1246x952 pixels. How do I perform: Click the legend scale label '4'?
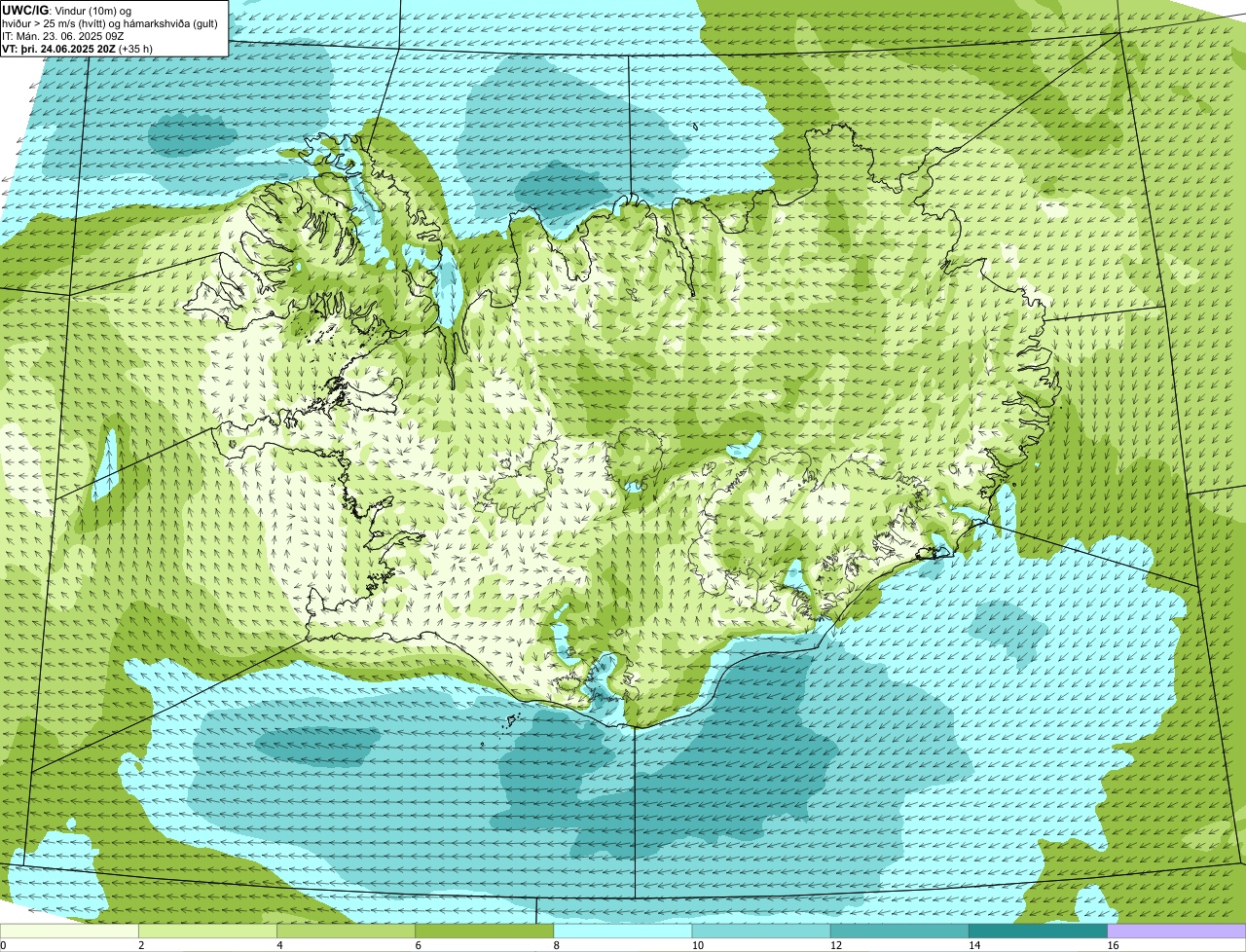coord(279,945)
